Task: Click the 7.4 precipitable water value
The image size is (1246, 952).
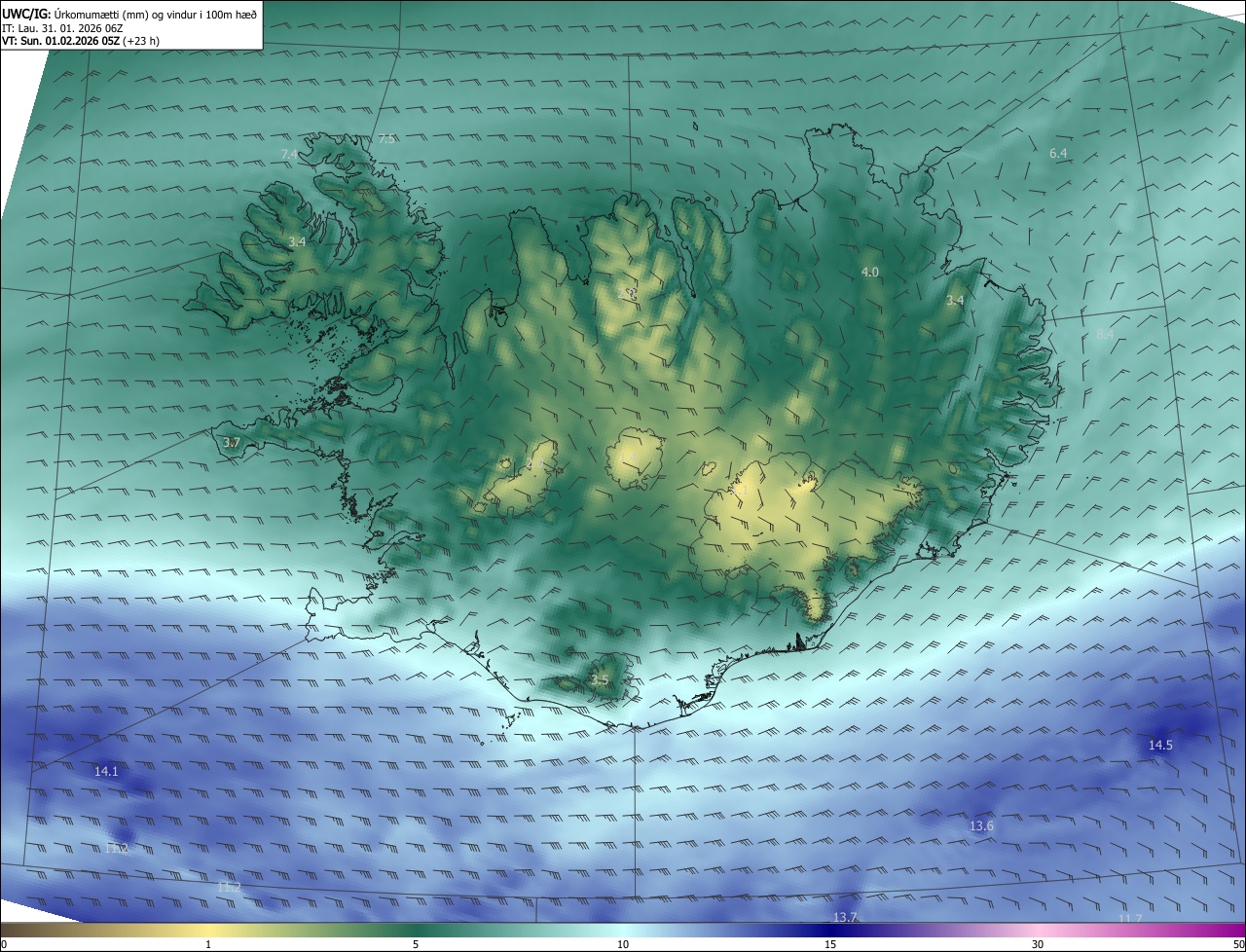Action: [x=289, y=154]
